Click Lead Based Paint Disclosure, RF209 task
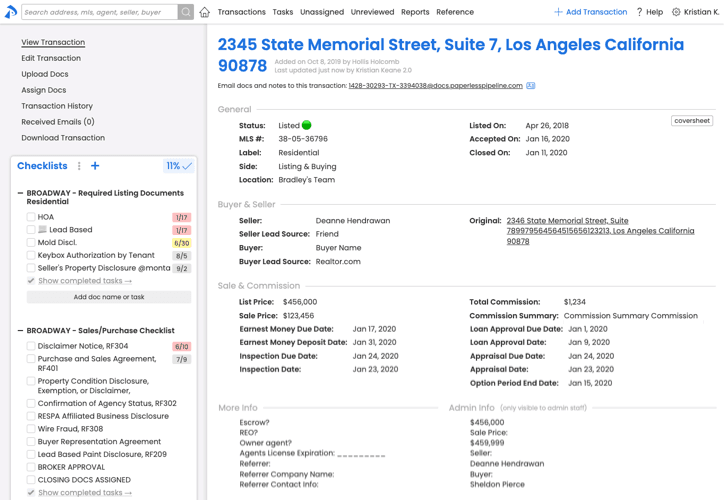This screenshot has height=500, width=724. (x=102, y=454)
